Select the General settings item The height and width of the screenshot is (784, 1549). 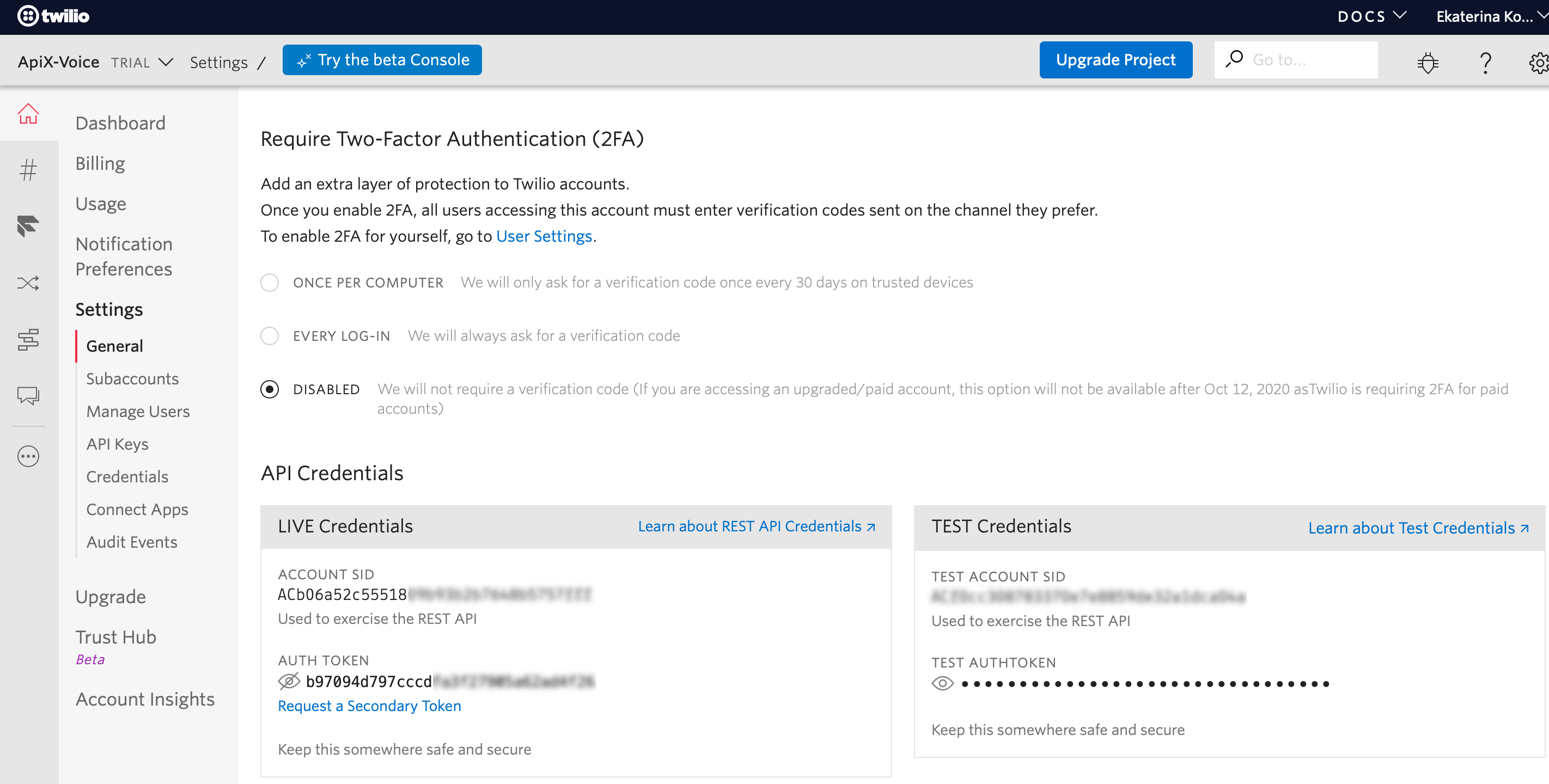(x=114, y=346)
